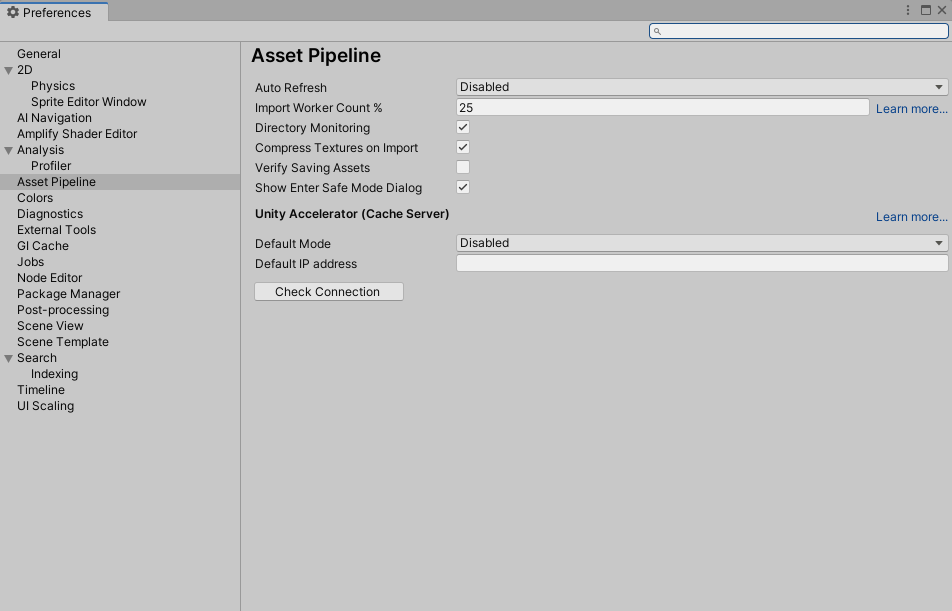Collapse the Search section arrow
The width and height of the screenshot is (952, 611).
click(x=9, y=358)
